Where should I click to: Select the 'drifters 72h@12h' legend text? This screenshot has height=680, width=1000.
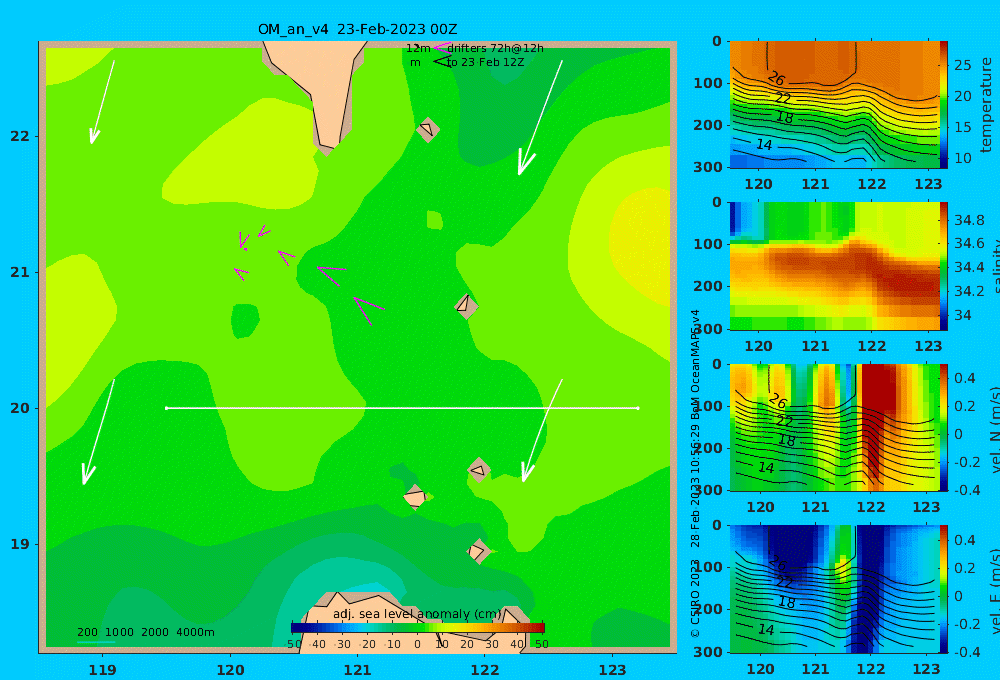point(495,48)
